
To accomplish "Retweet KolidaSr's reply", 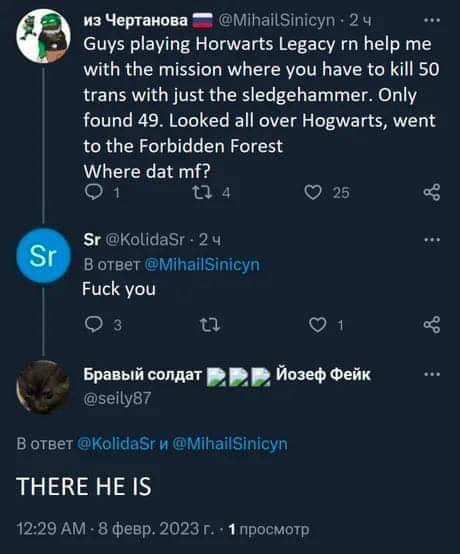I will click(x=211, y=325).
